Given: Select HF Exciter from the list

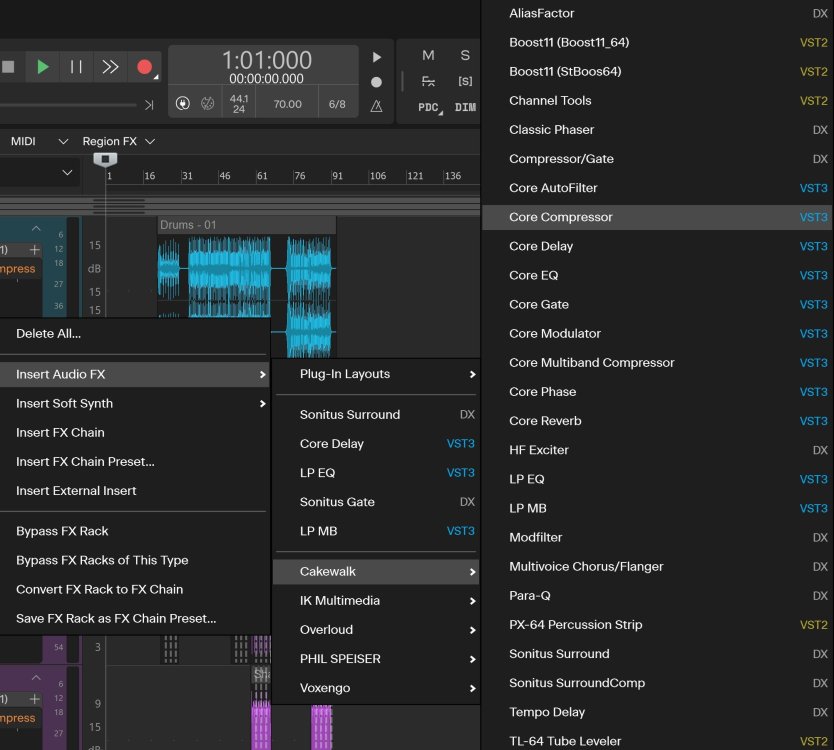Looking at the screenshot, I should [657, 450].
